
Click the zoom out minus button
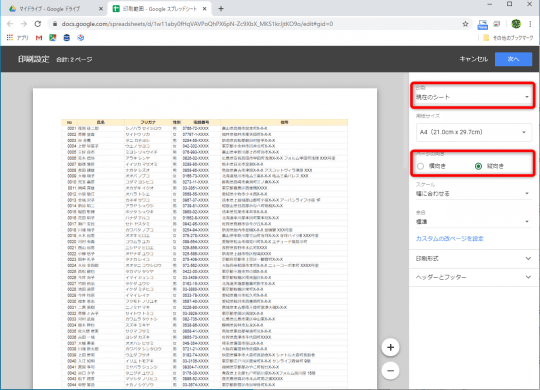pos(390,371)
